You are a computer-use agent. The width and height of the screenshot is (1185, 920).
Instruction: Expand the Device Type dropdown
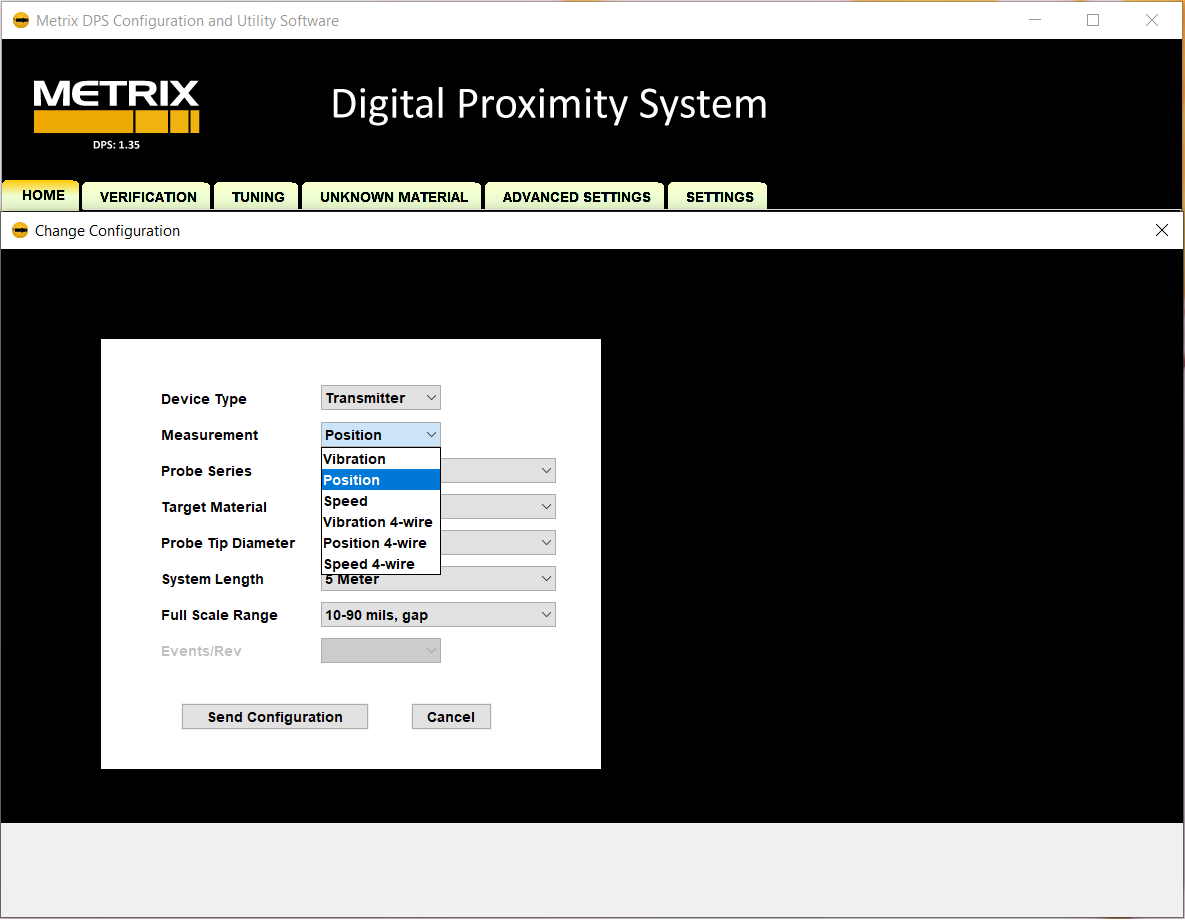(x=381, y=398)
